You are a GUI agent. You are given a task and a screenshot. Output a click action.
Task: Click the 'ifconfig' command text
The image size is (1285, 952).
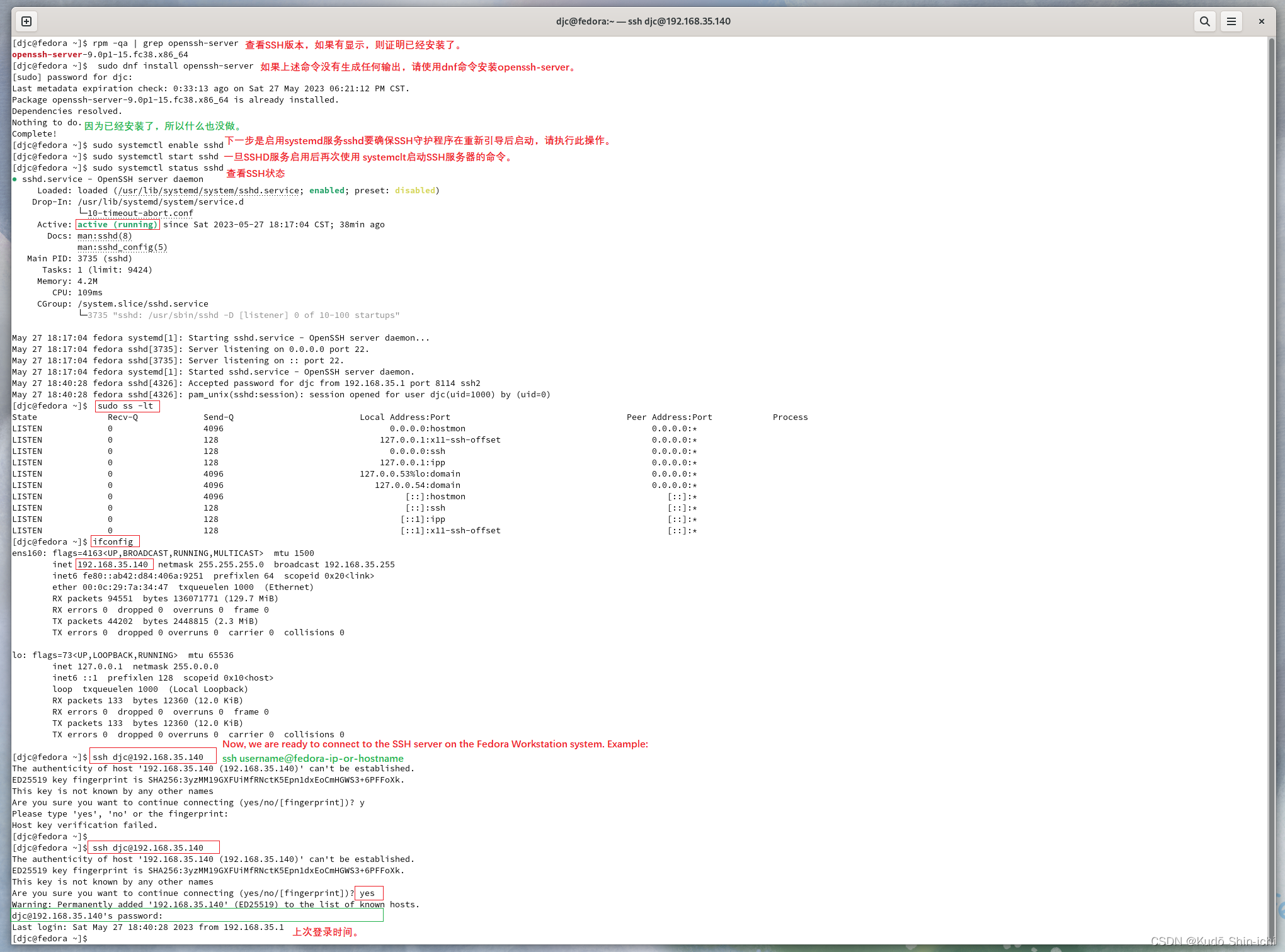[x=113, y=542]
